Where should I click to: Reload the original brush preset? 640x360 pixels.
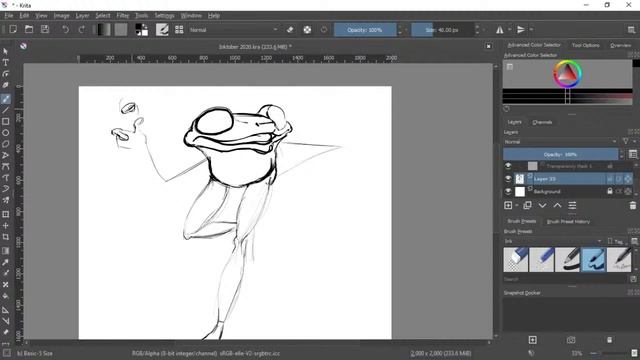tap(324, 29)
